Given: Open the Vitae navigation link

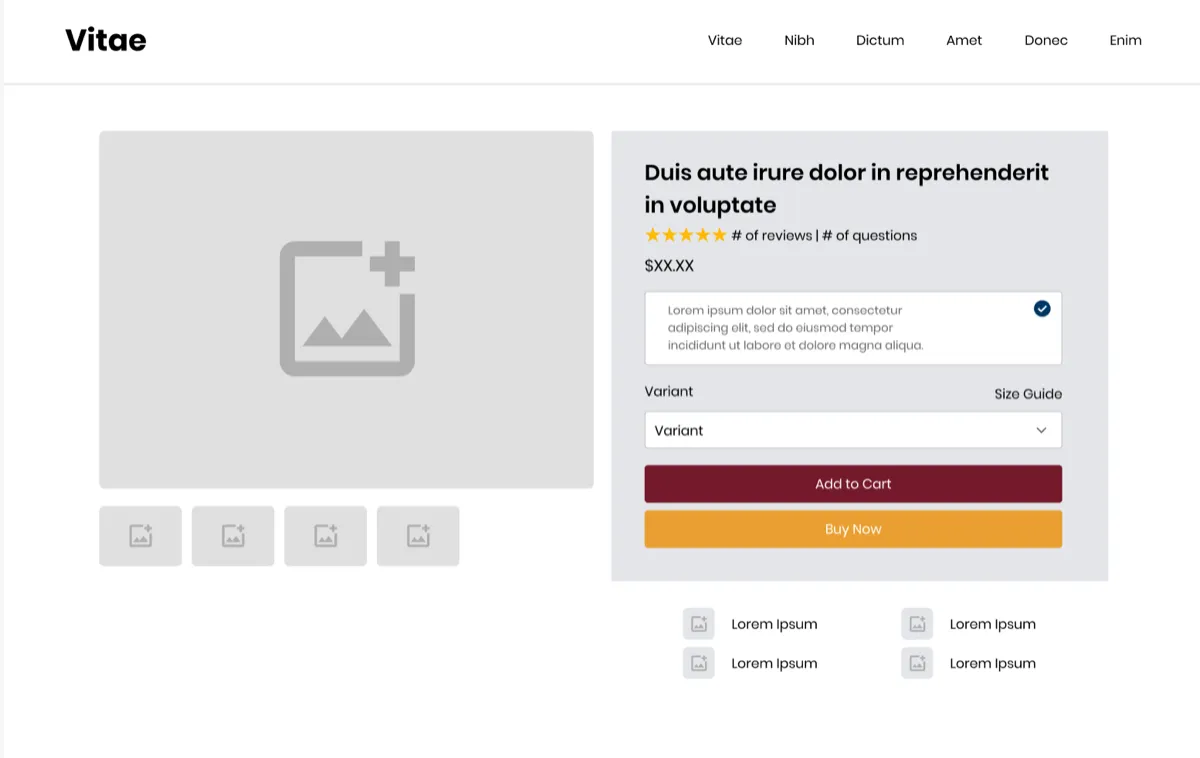Looking at the screenshot, I should (x=725, y=41).
